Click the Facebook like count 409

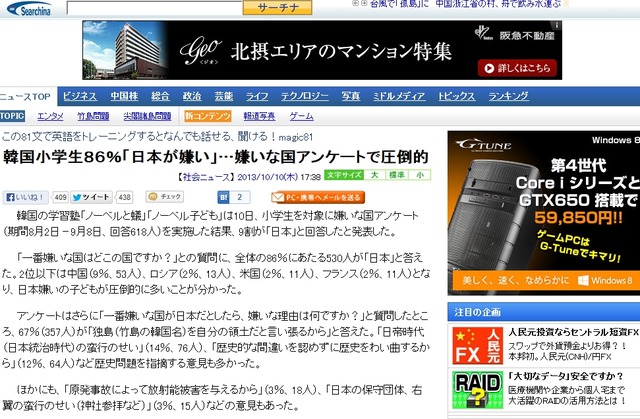(60, 197)
